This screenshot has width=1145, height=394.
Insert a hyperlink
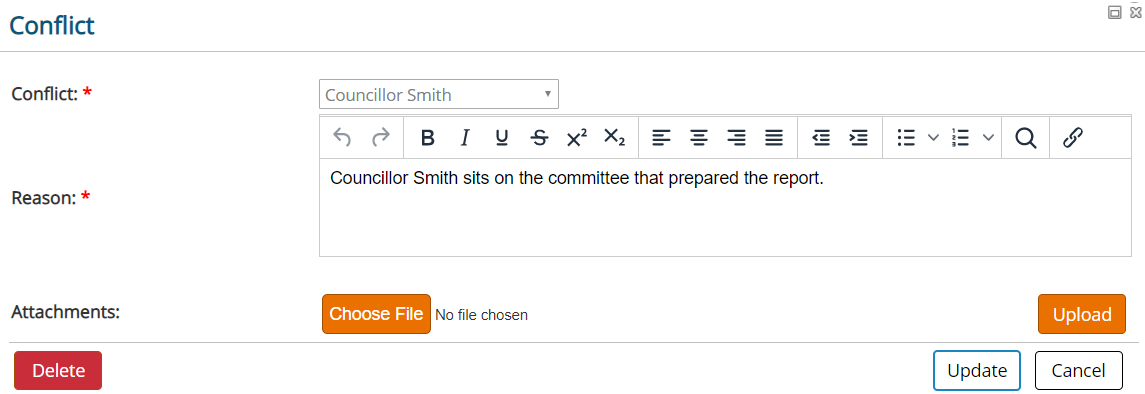pyautogui.click(x=1072, y=137)
